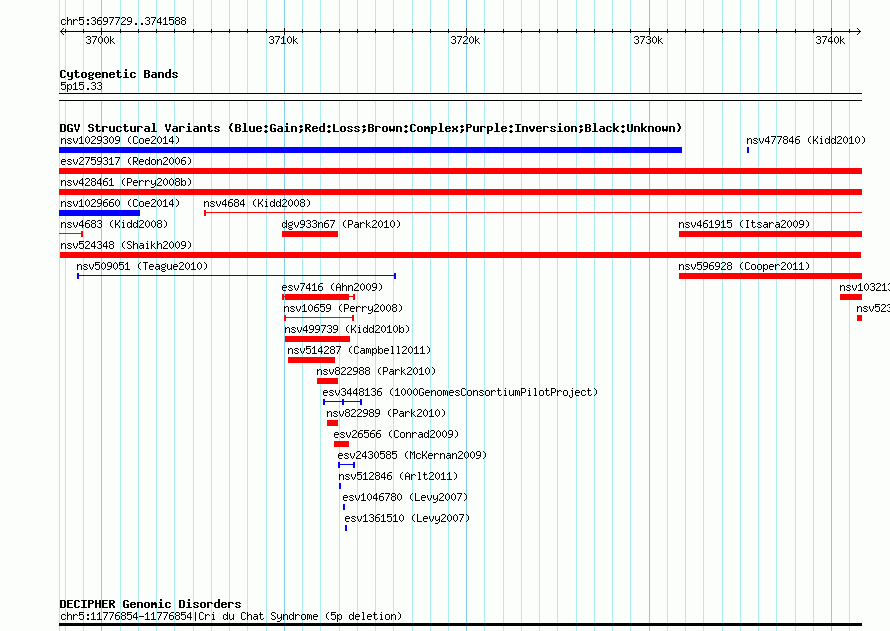Click the small red nsv822989 bar
The width and height of the screenshot is (890, 631).
pyautogui.click(x=333, y=423)
